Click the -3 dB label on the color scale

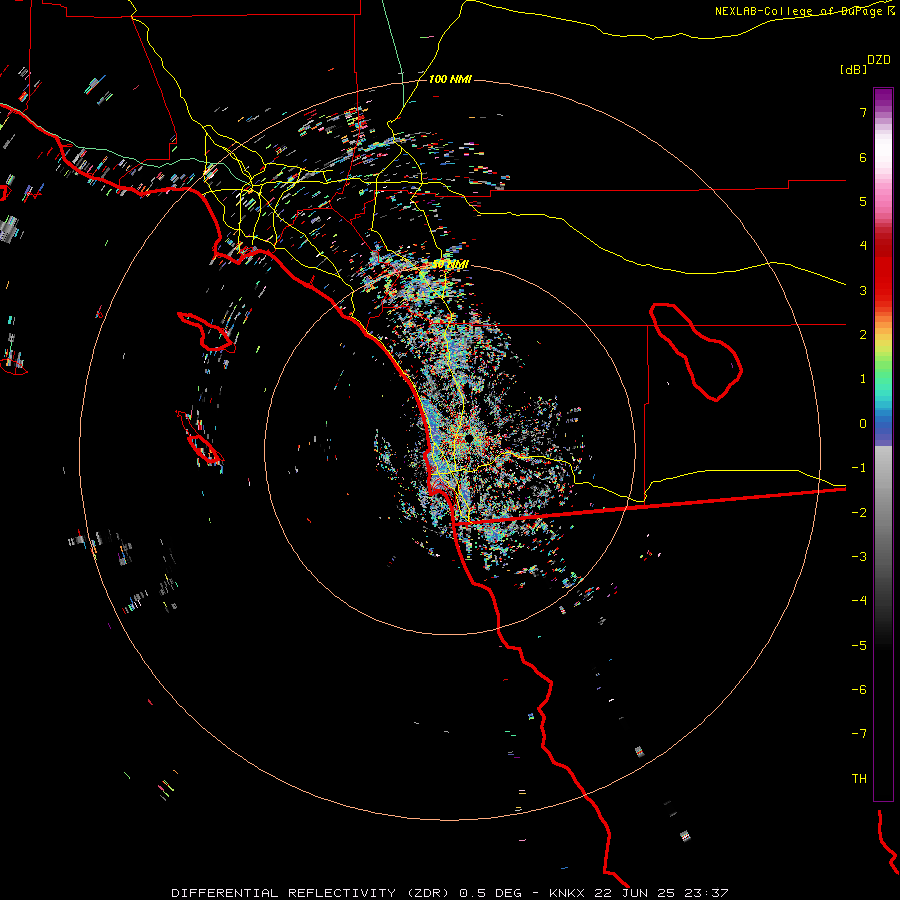pyautogui.click(x=859, y=557)
